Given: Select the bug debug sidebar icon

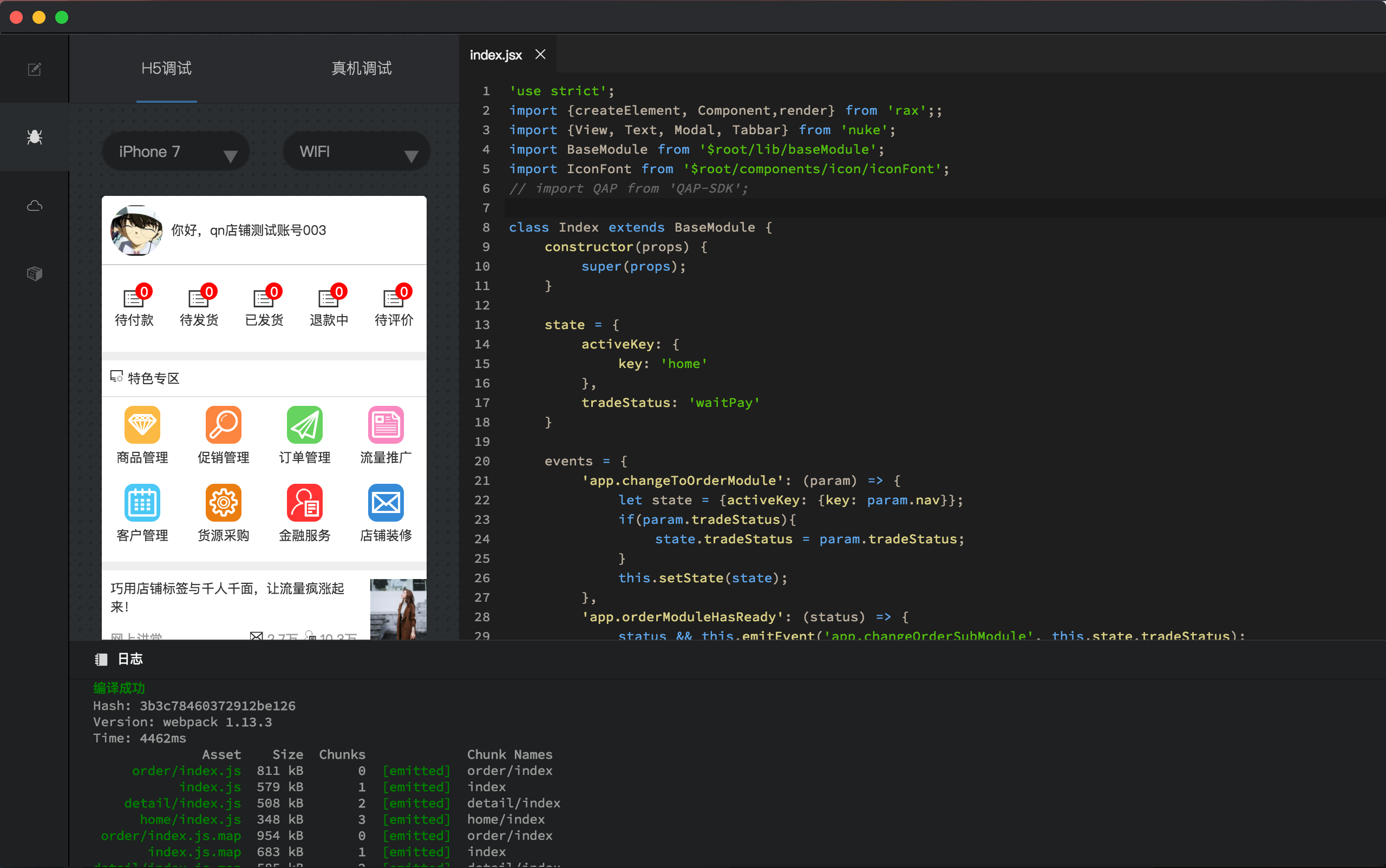Looking at the screenshot, I should 35,136.
